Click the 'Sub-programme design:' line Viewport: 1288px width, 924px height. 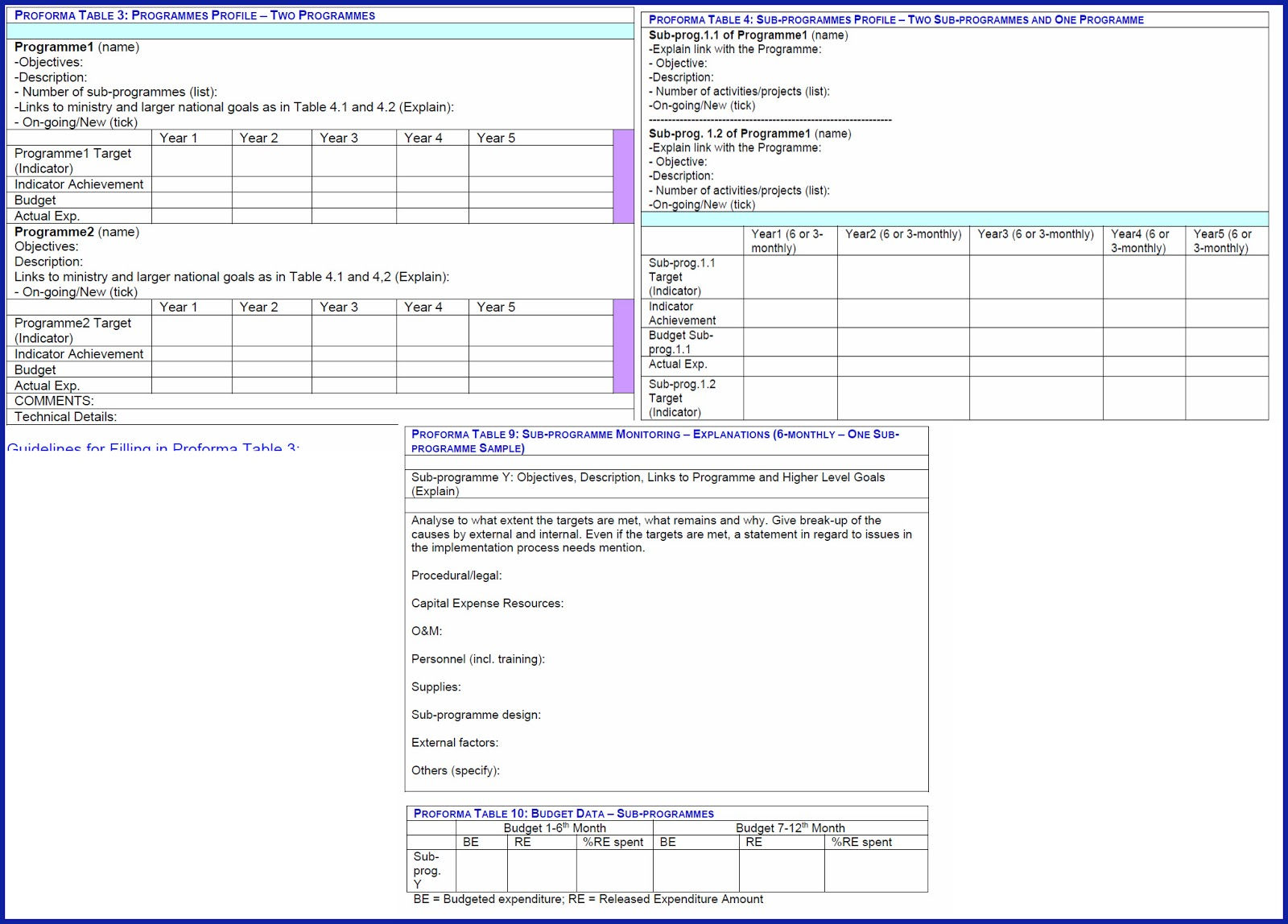pyautogui.click(x=477, y=715)
